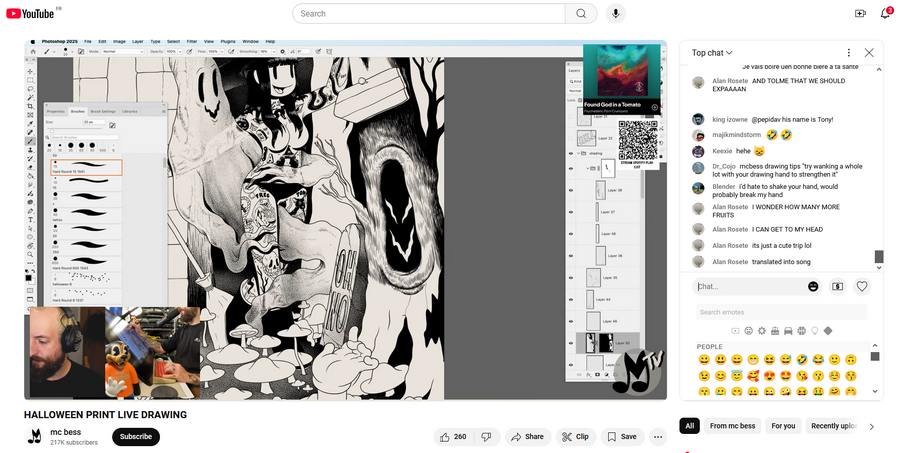
Task: Open more actions menu beside Save
Action: [658, 437]
